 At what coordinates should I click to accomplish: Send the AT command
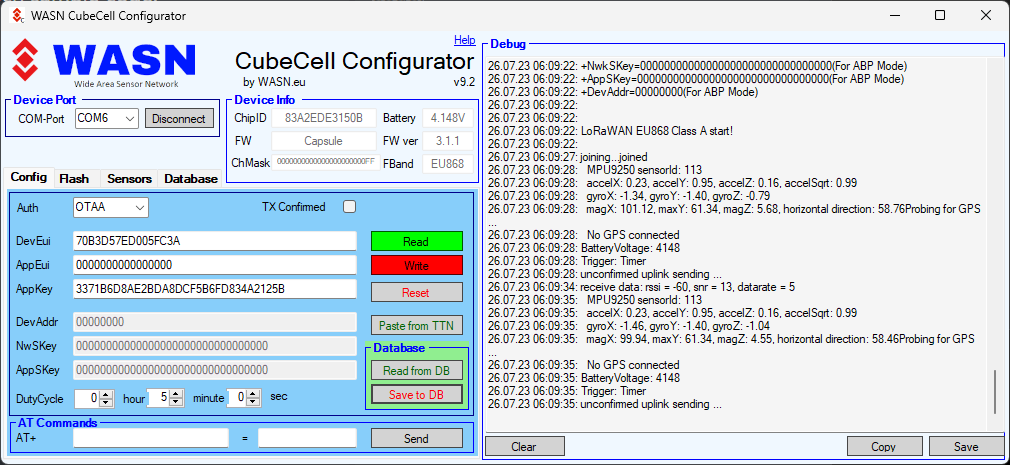coord(416,439)
